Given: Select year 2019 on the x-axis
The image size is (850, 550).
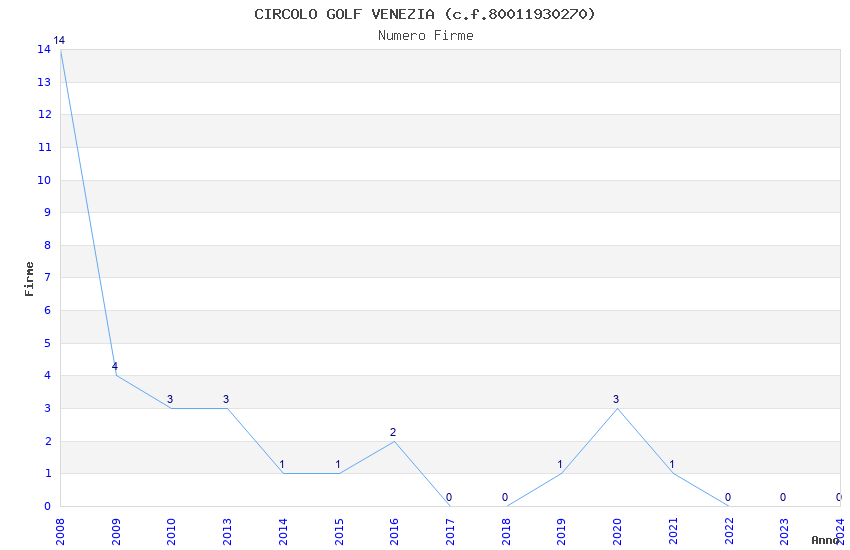Looking at the screenshot, I should 561,532.
